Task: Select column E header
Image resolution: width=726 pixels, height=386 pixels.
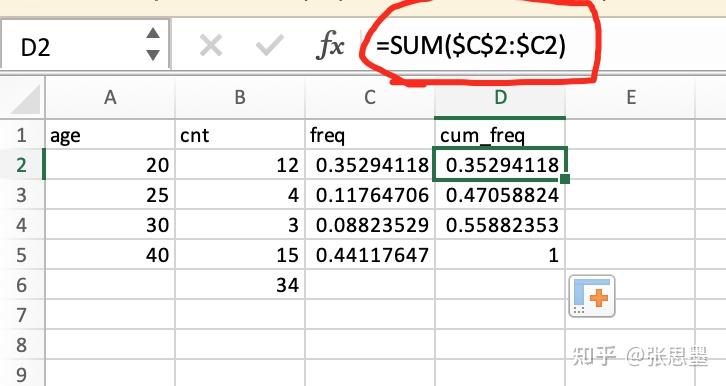Action: [631, 97]
